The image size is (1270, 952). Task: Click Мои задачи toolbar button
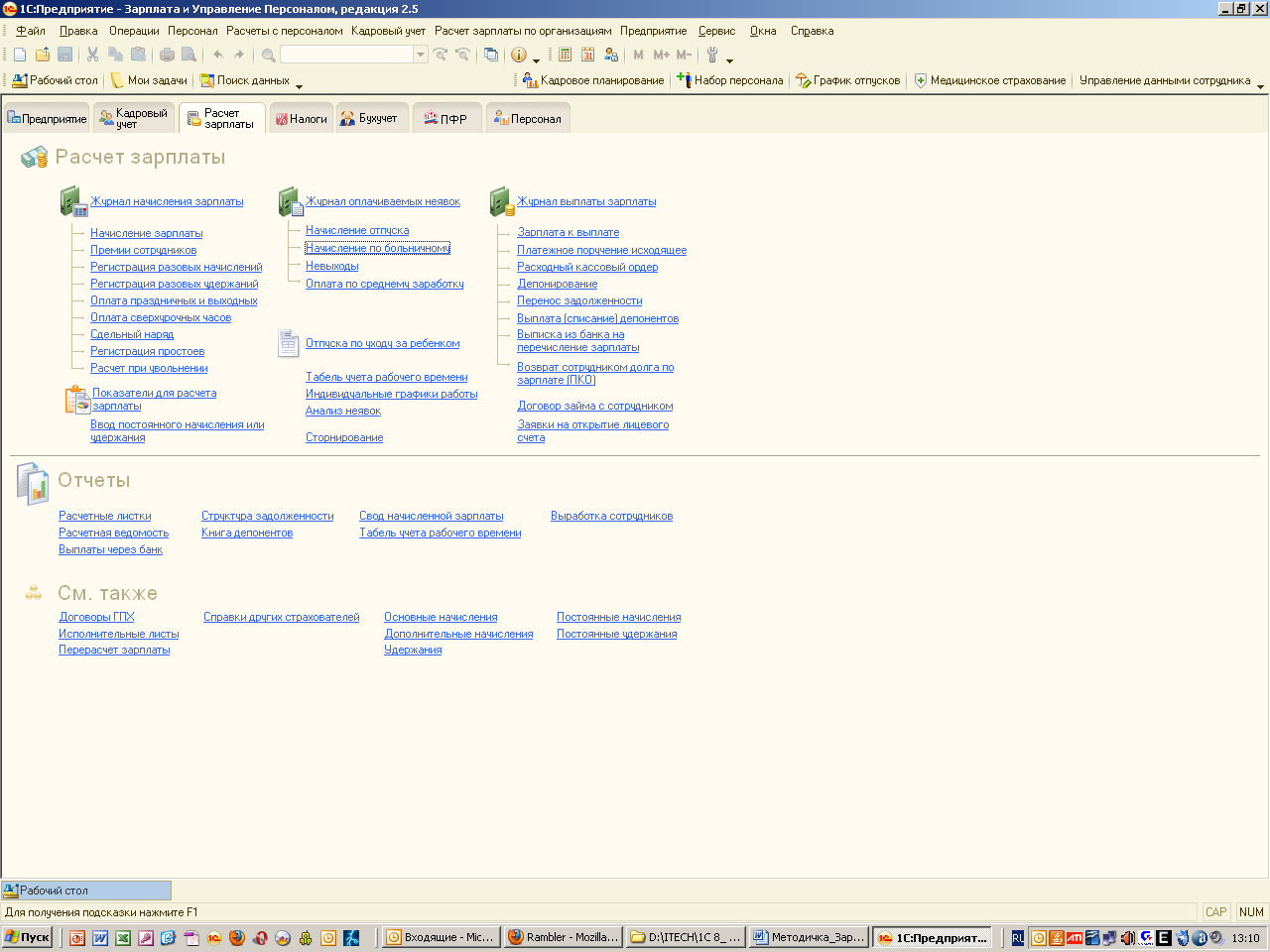point(148,80)
